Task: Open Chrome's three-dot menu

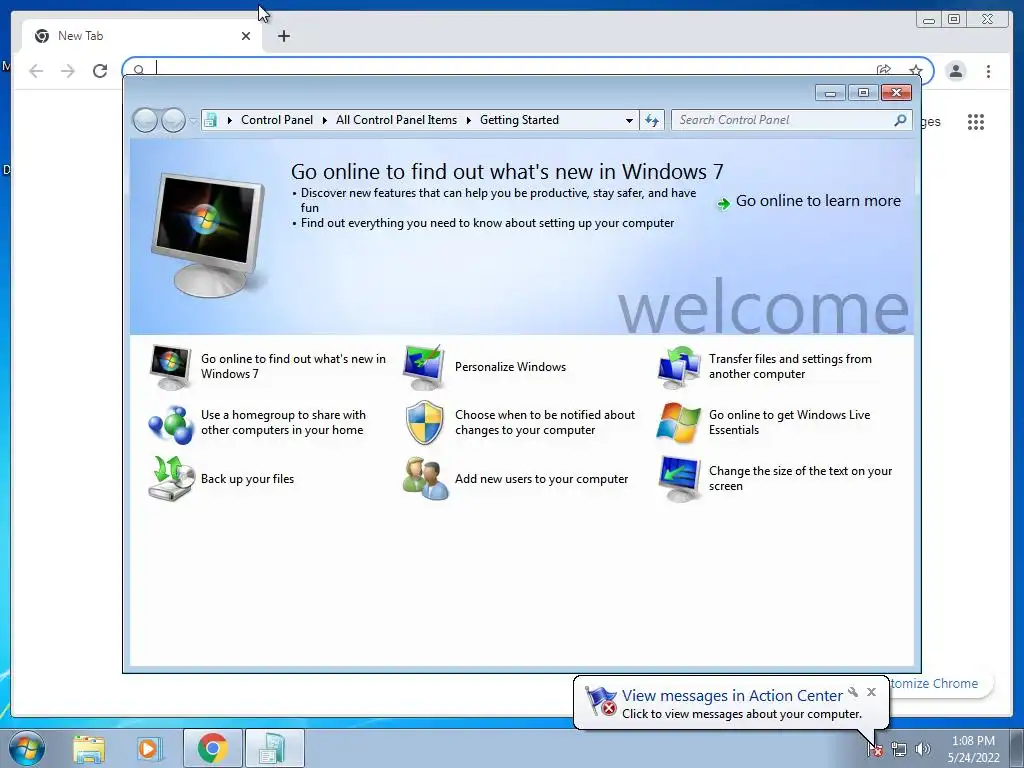Action: pos(988,71)
